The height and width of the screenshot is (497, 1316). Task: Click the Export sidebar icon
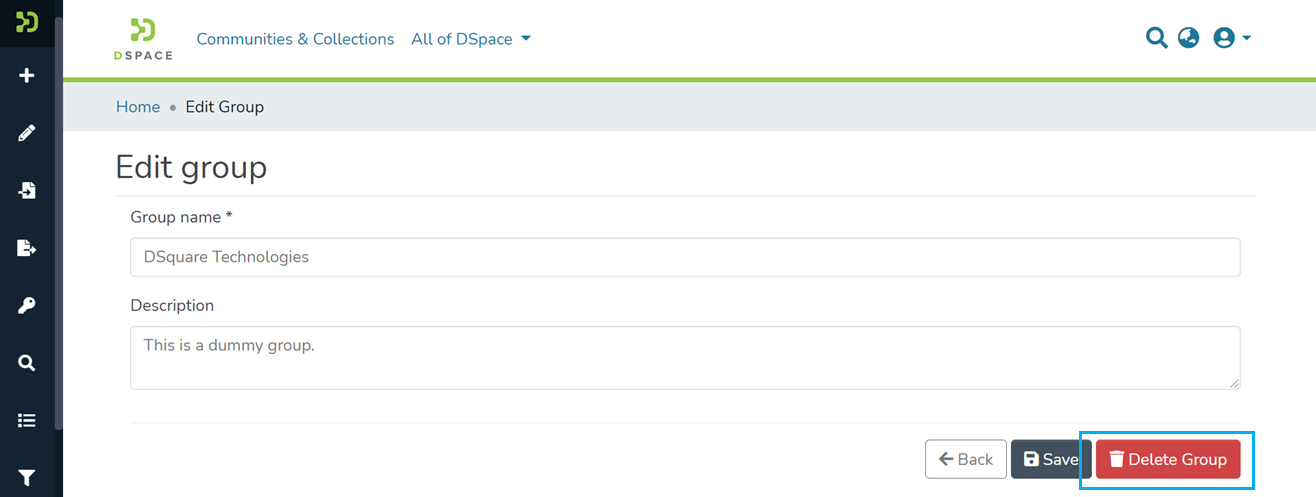pos(27,248)
